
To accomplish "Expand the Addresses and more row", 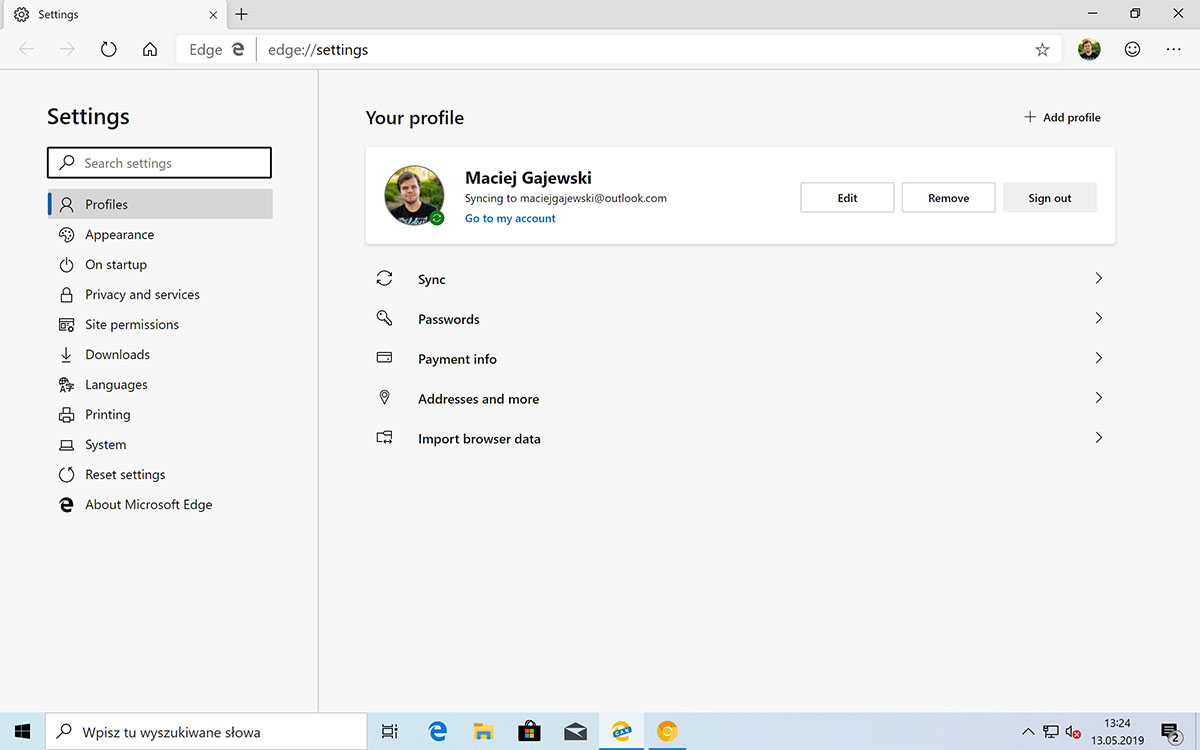I will point(740,399).
